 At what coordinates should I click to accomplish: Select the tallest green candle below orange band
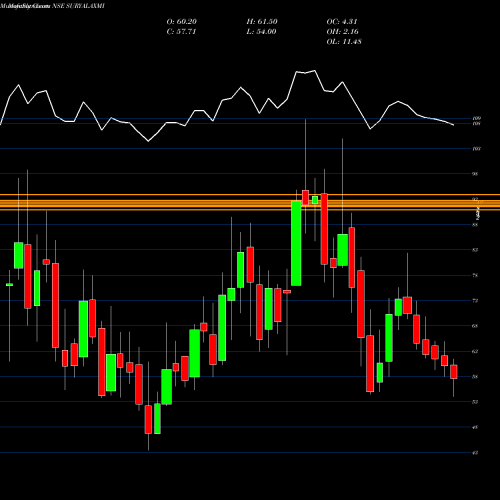296,243
